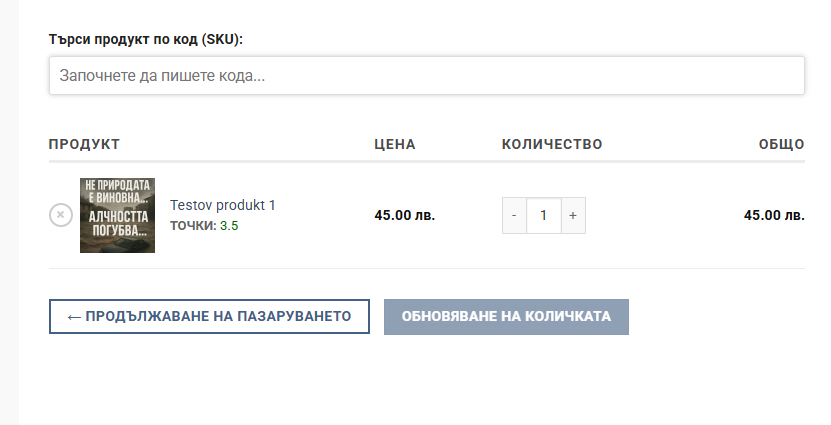Decrease quantity with the minus button
The width and height of the screenshot is (831, 425).
514,215
